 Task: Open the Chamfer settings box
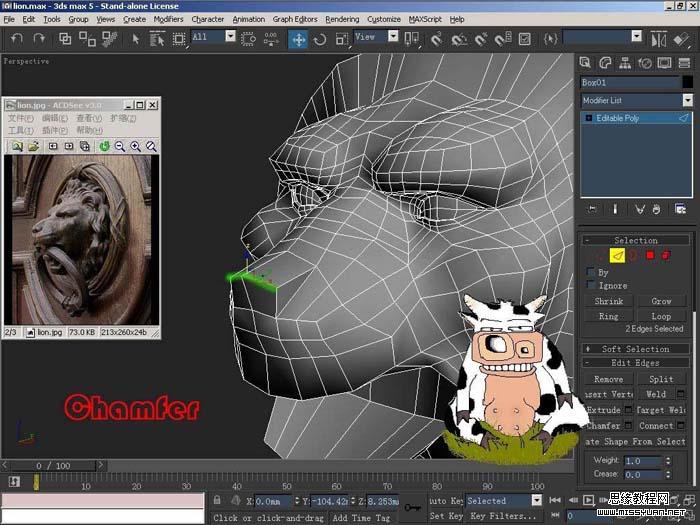pyautogui.click(x=628, y=425)
